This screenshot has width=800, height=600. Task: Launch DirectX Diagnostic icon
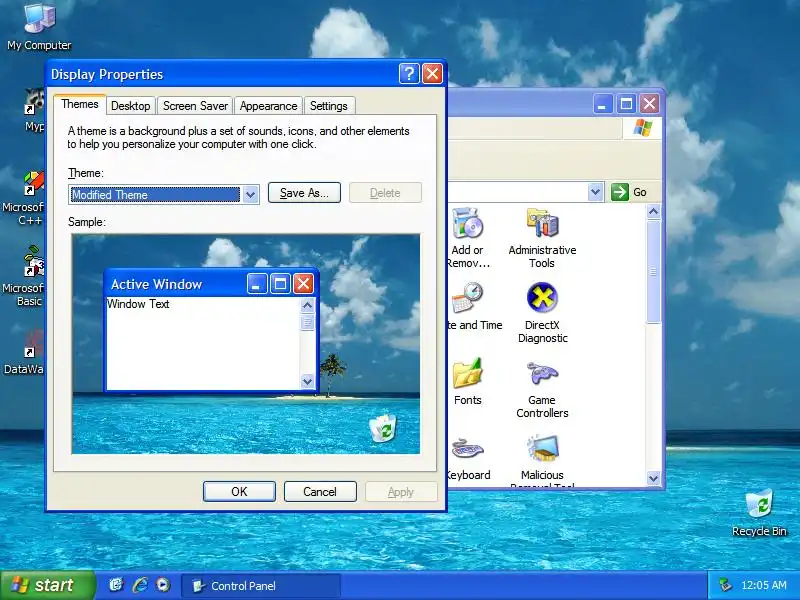click(x=542, y=298)
